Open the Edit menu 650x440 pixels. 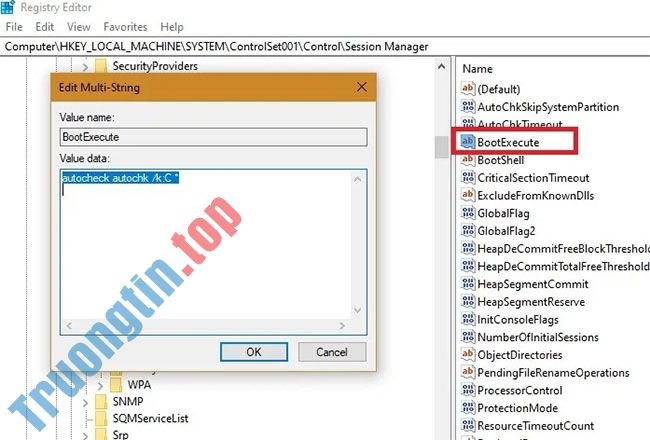tap(44, 27)
